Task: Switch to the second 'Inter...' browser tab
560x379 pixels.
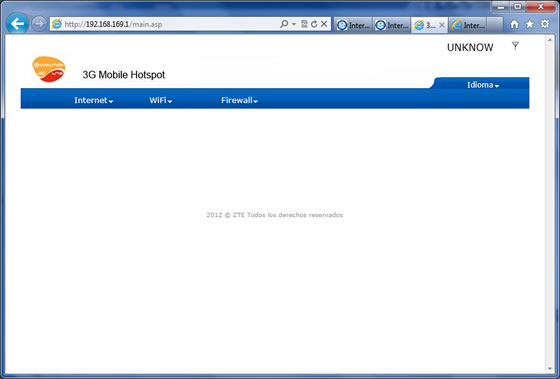Action: click(391, 25)
